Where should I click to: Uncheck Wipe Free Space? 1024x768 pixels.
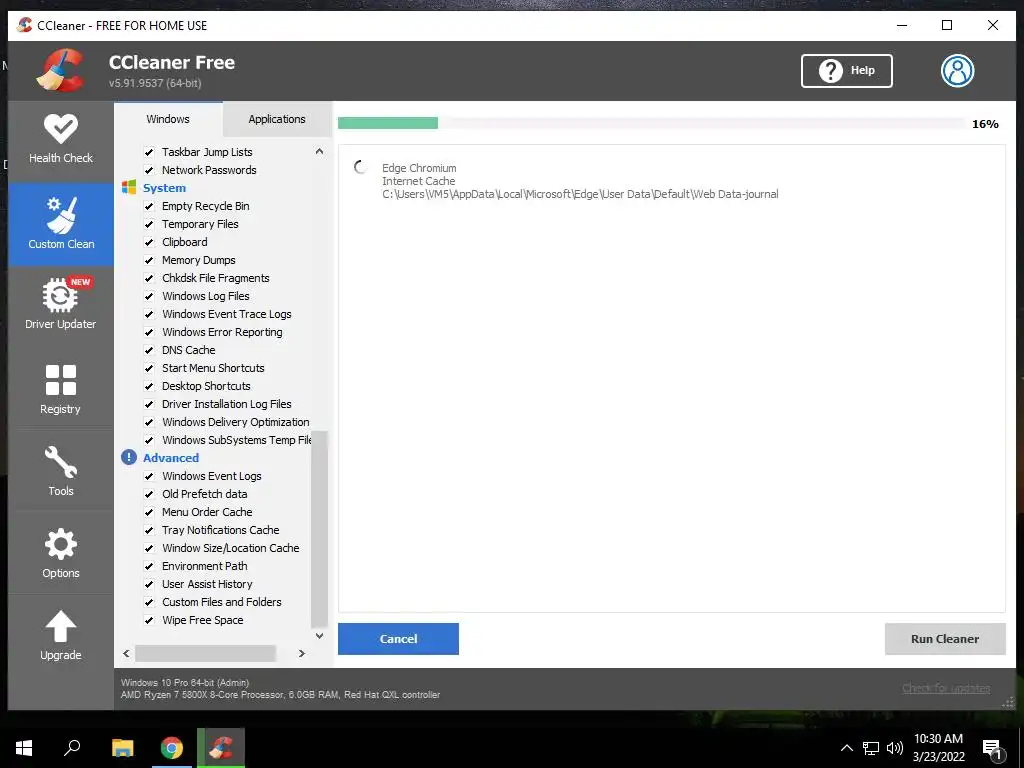[149, 620]
